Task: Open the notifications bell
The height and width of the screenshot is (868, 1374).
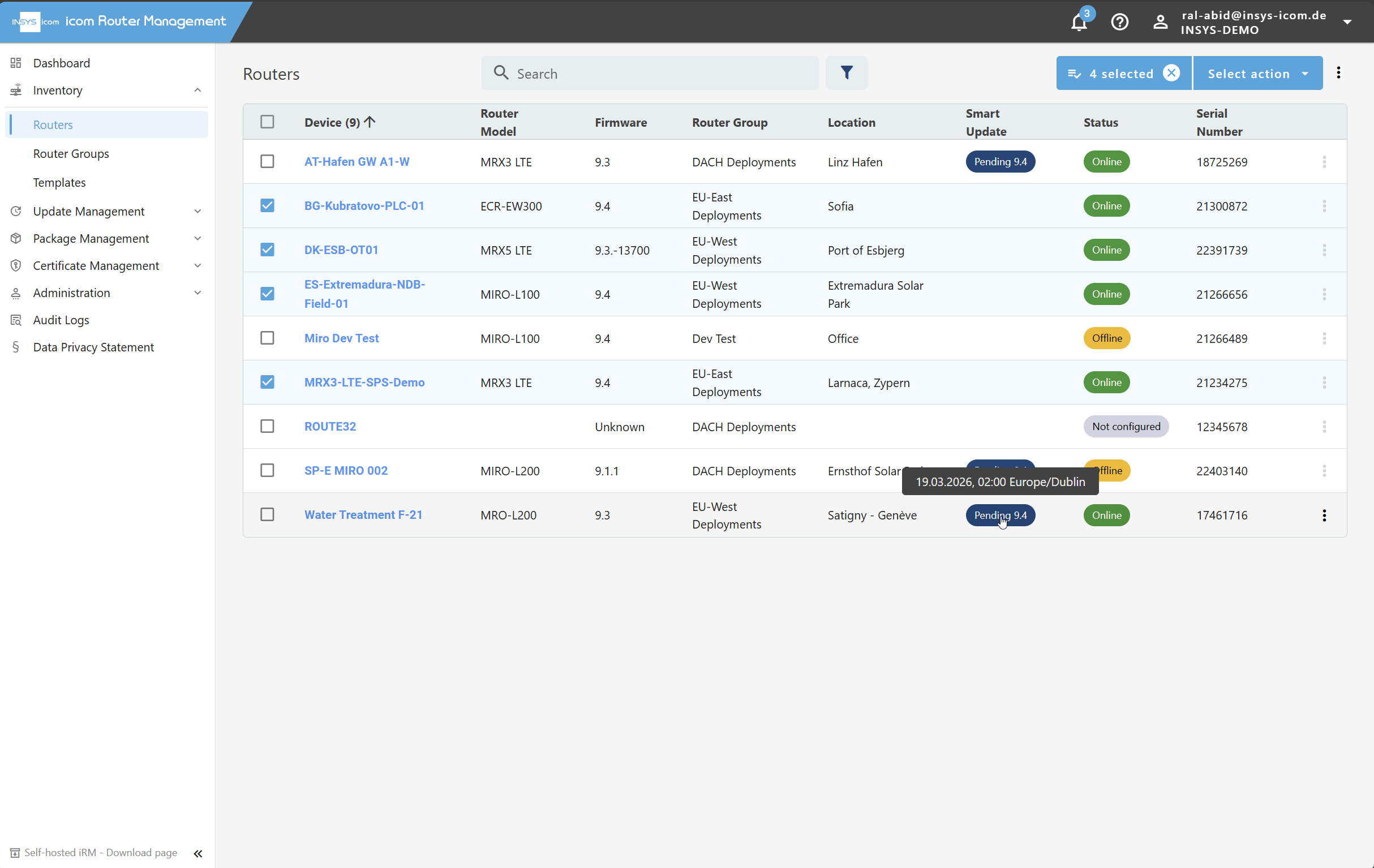Action: [x=1079, y=22]
